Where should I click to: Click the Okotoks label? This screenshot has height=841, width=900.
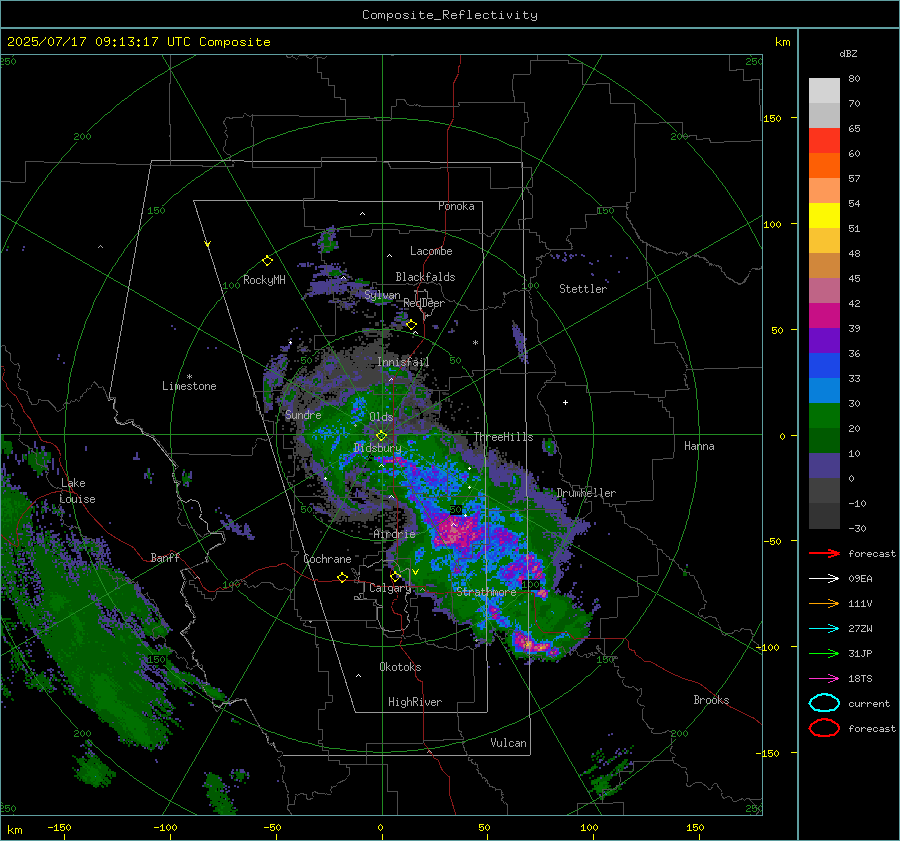pyautogui.click(x=400, y=667)
